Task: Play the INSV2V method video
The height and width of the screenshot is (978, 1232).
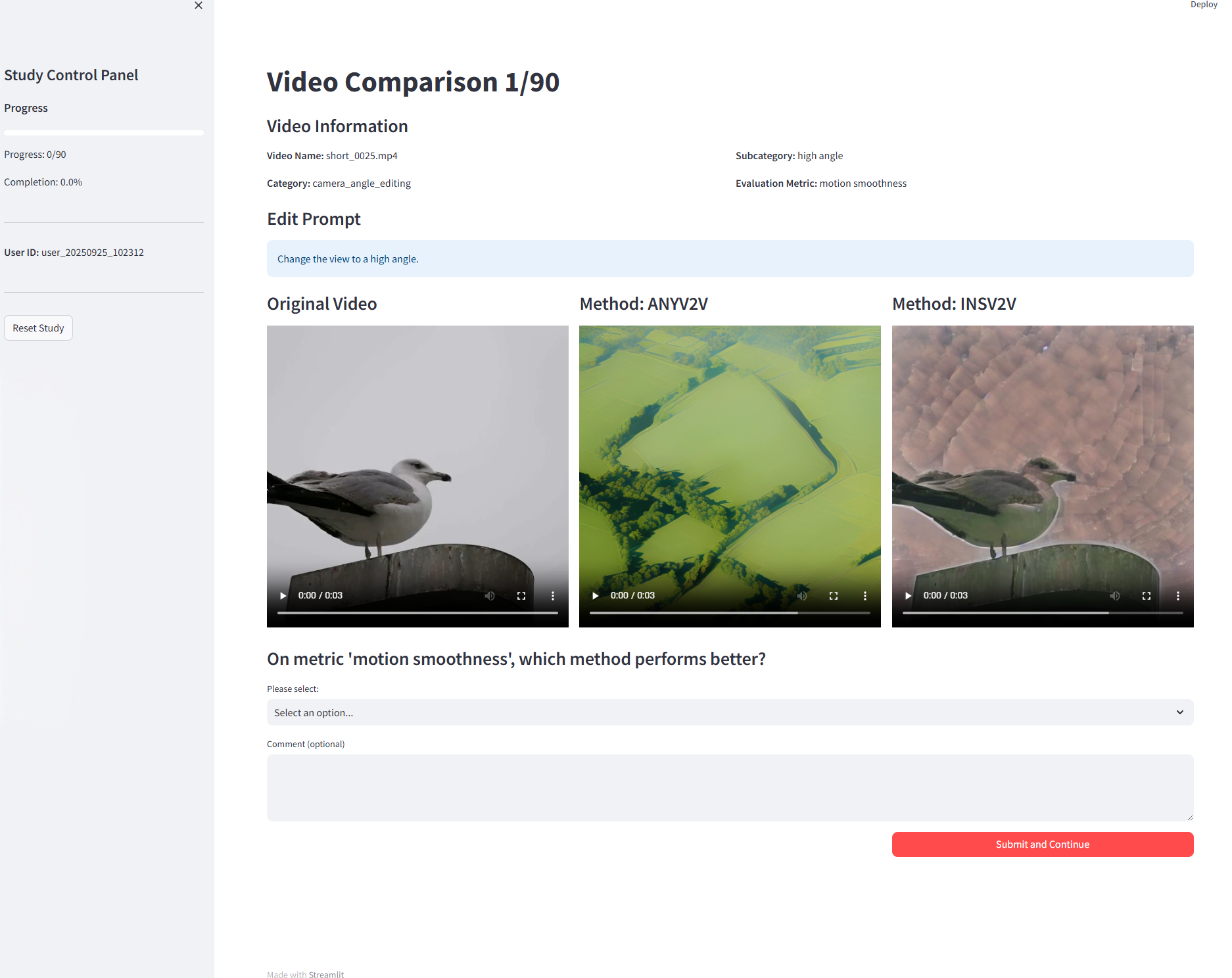Action: 908,596
